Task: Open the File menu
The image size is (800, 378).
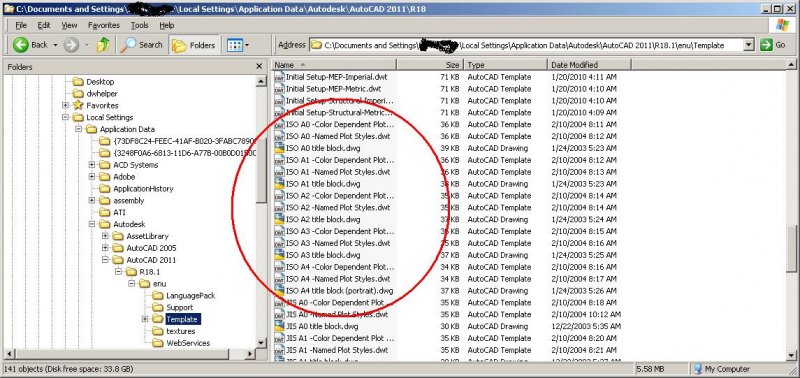Action: 21,25
